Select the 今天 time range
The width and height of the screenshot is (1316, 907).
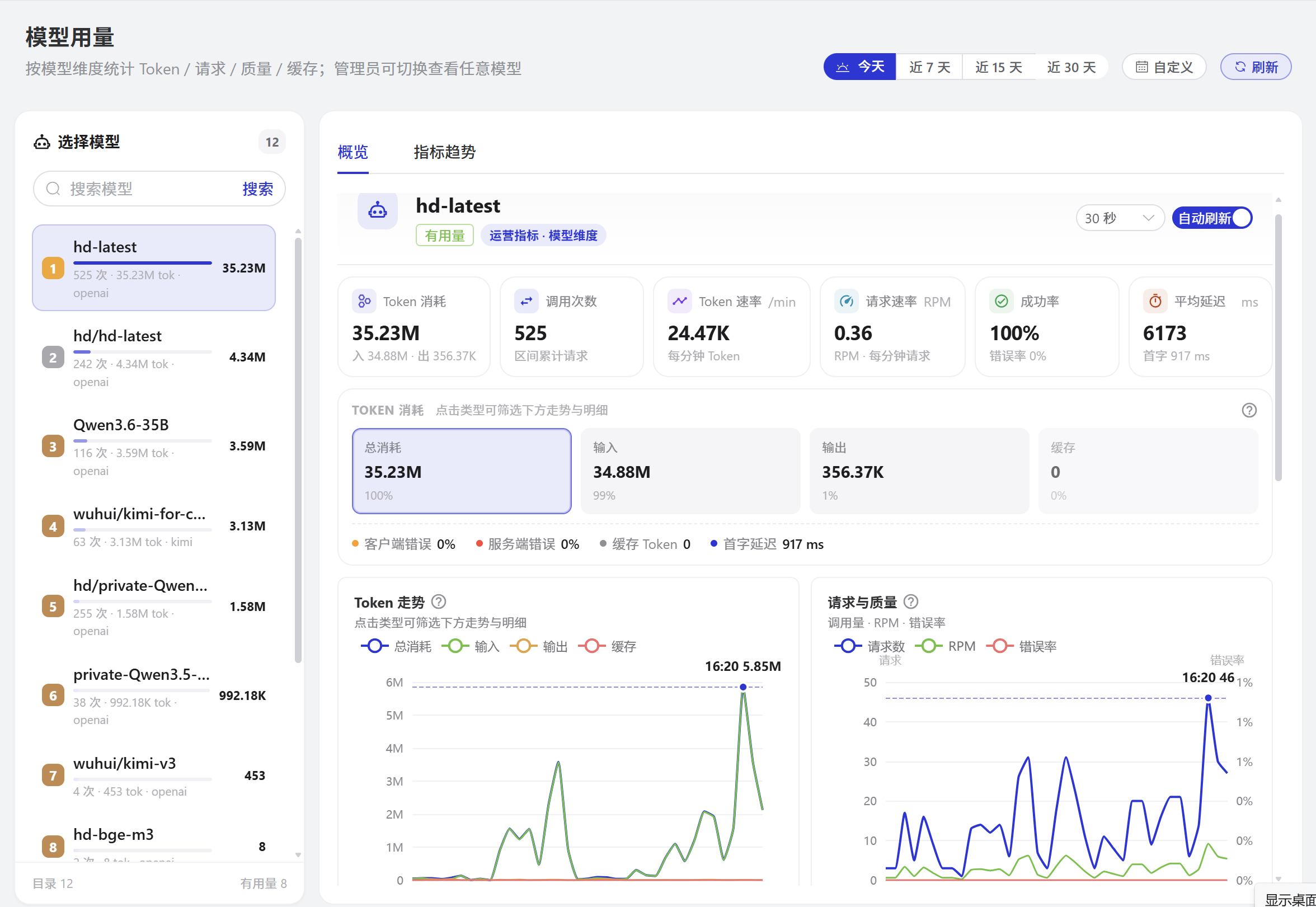(859, 67)
